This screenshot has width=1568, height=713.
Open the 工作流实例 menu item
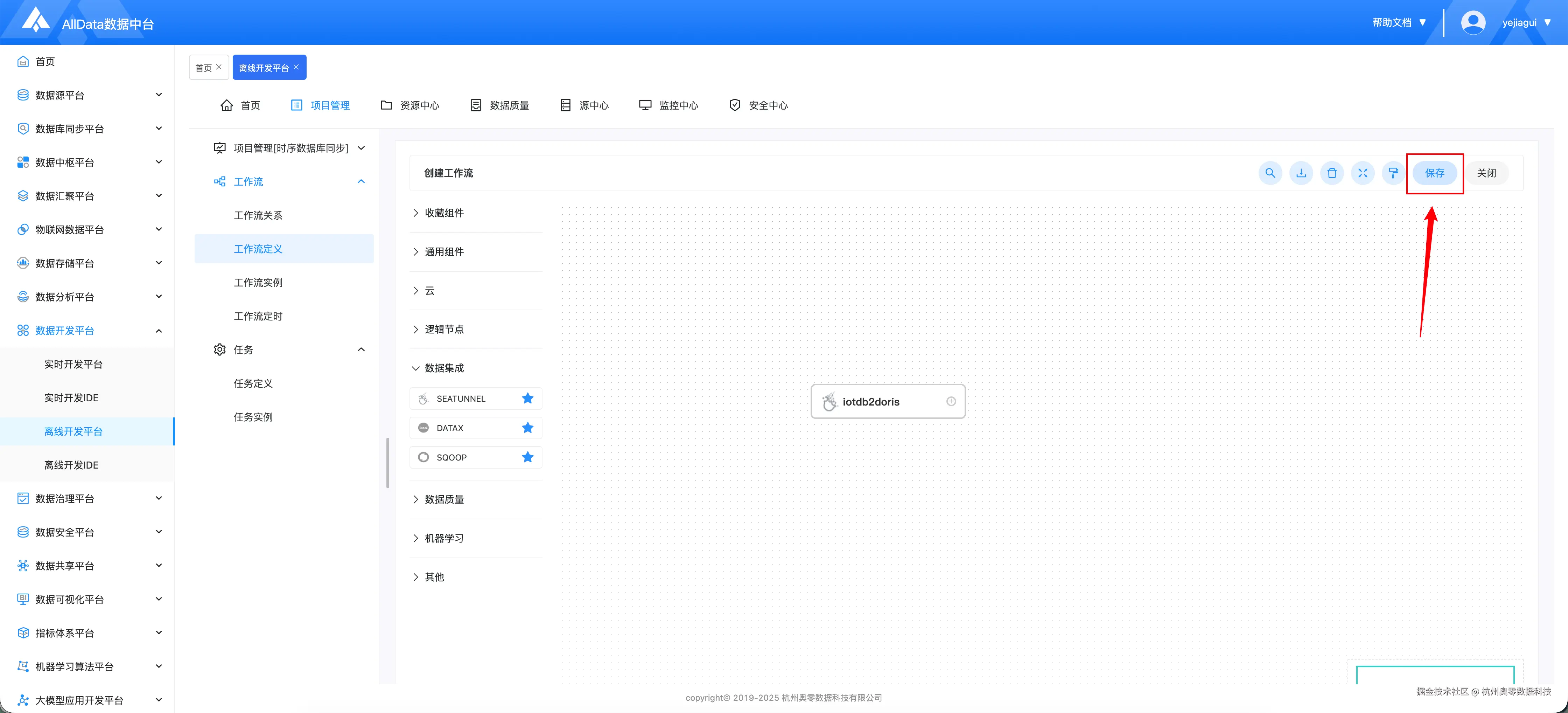point(258,283)
